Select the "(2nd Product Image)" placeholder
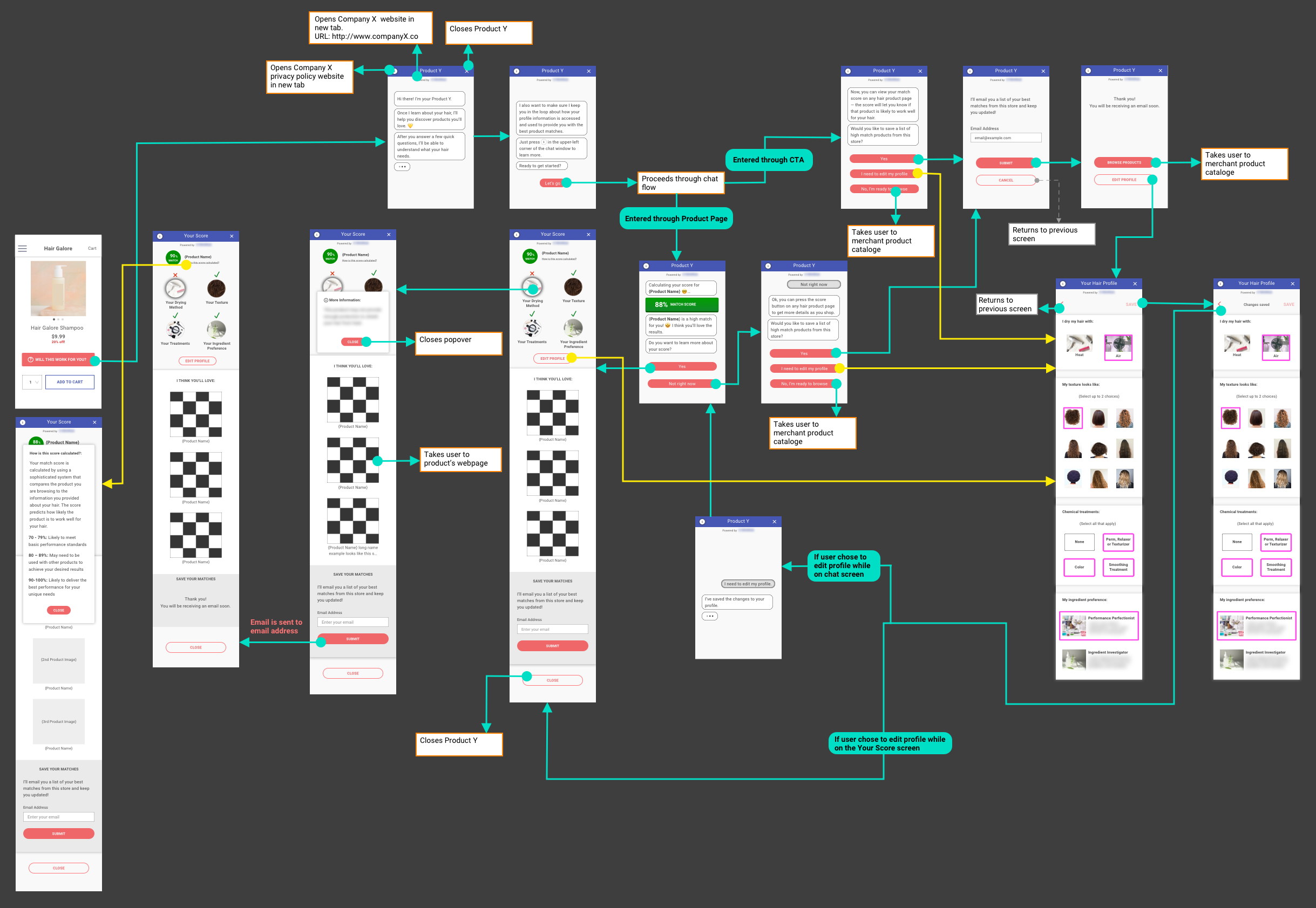 [59, 660]
